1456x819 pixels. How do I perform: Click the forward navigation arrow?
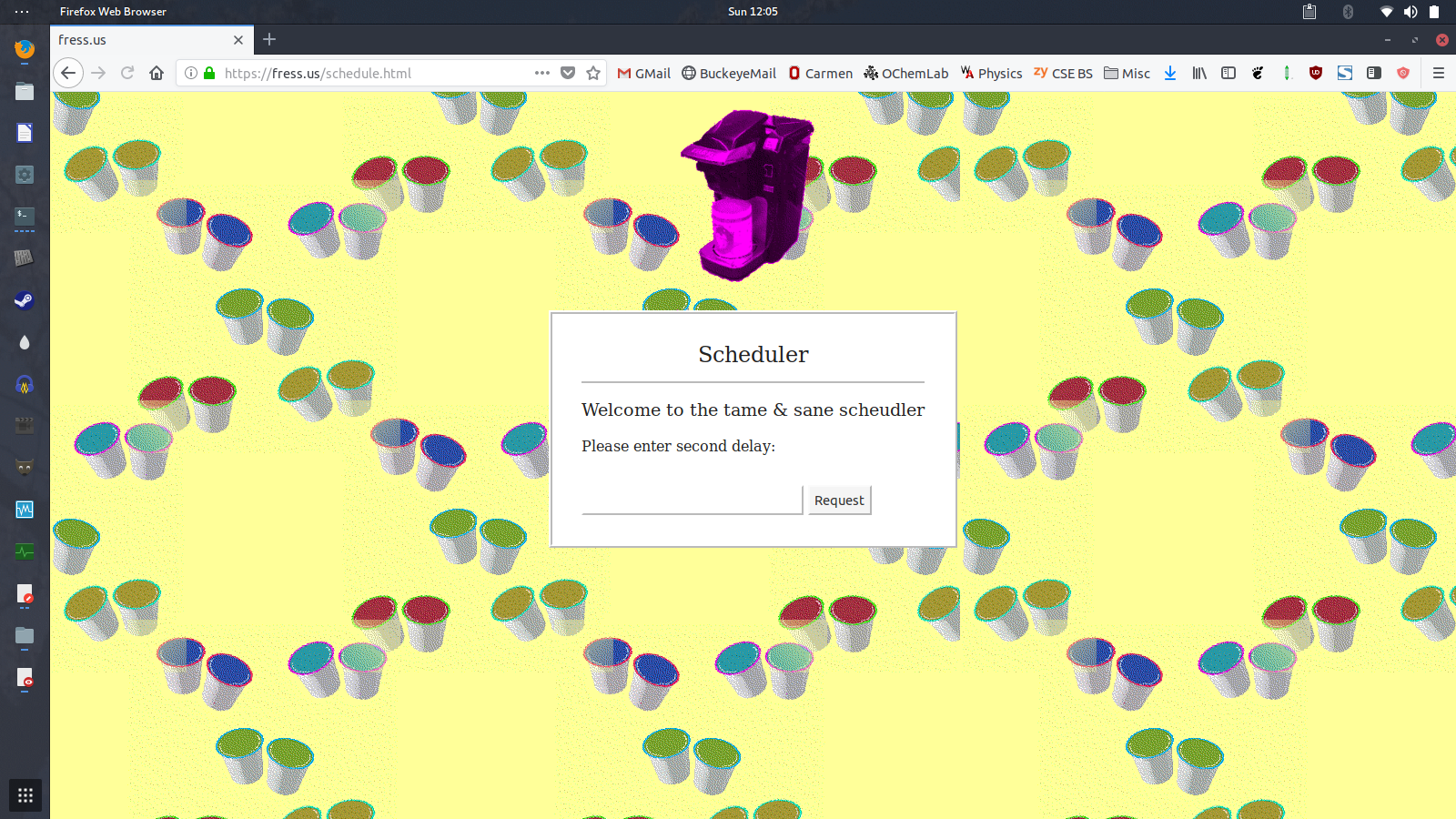click(x=98, y=73)
